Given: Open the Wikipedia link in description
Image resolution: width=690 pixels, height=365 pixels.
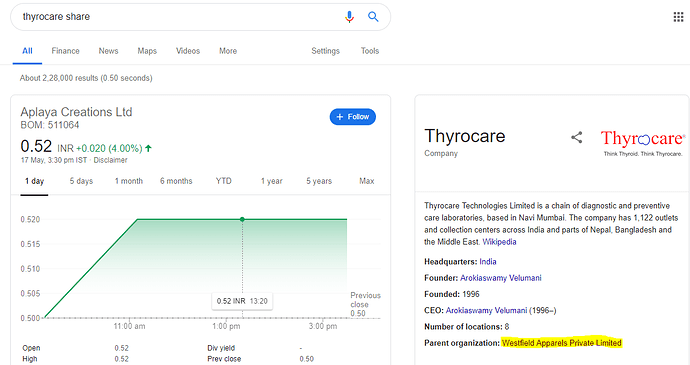Looking at the screenshot, I should pos(499,242).
